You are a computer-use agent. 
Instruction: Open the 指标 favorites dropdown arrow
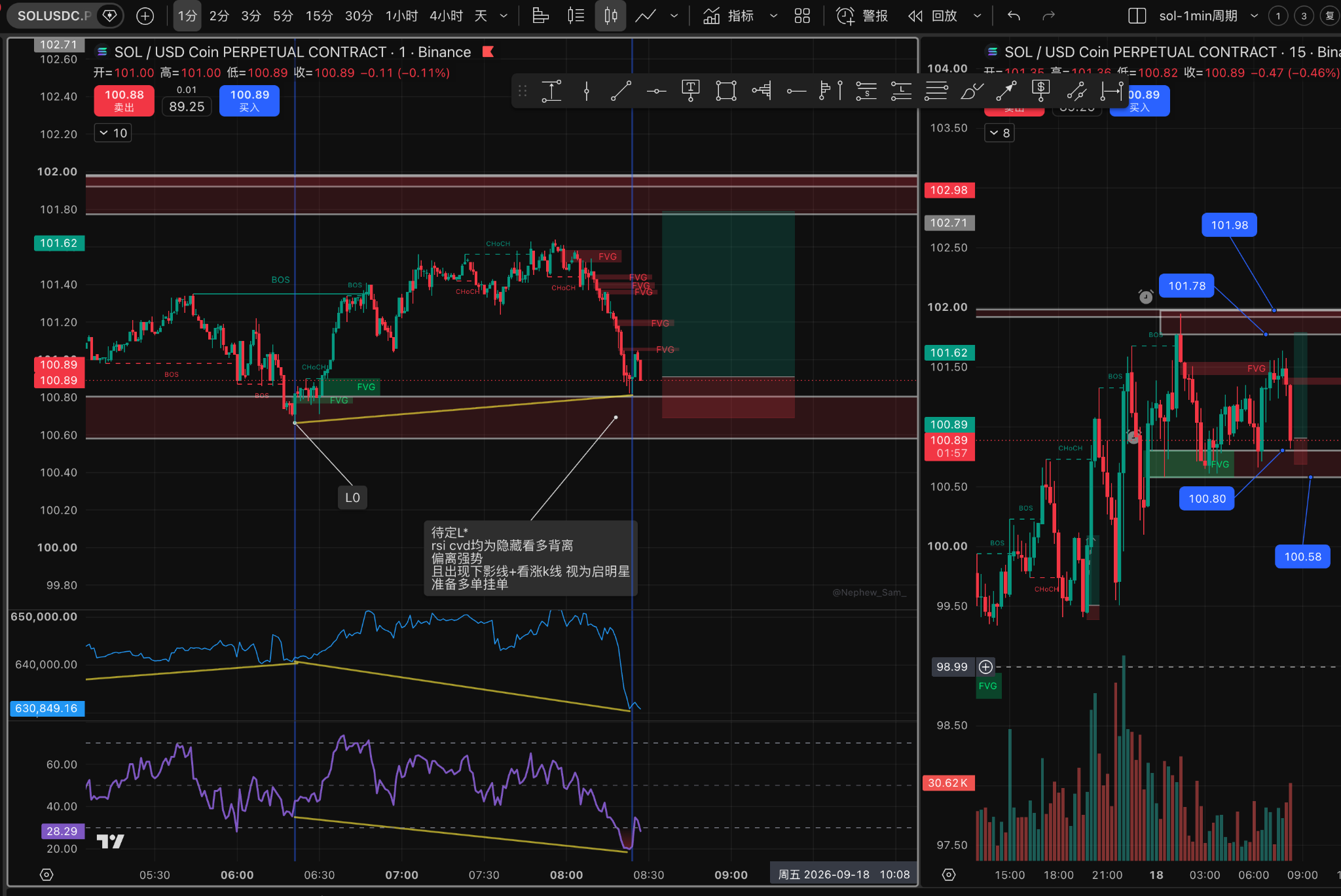coord(773,16)
